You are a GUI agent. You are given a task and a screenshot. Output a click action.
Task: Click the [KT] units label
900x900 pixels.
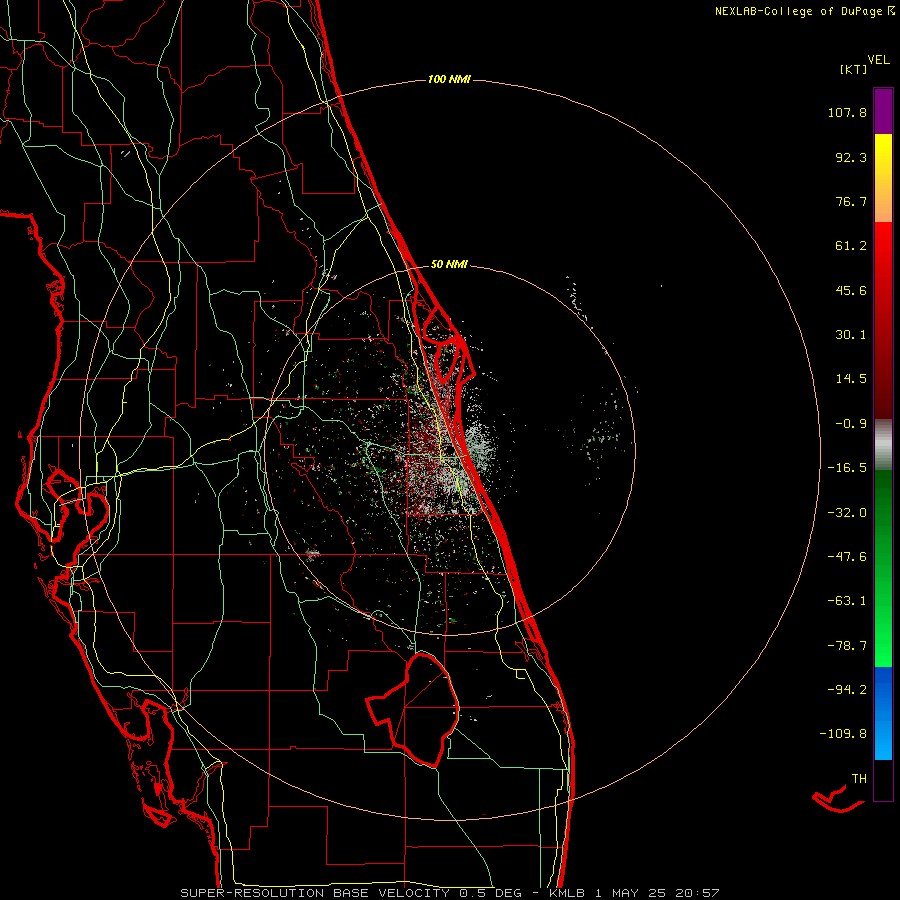point(853,69)
